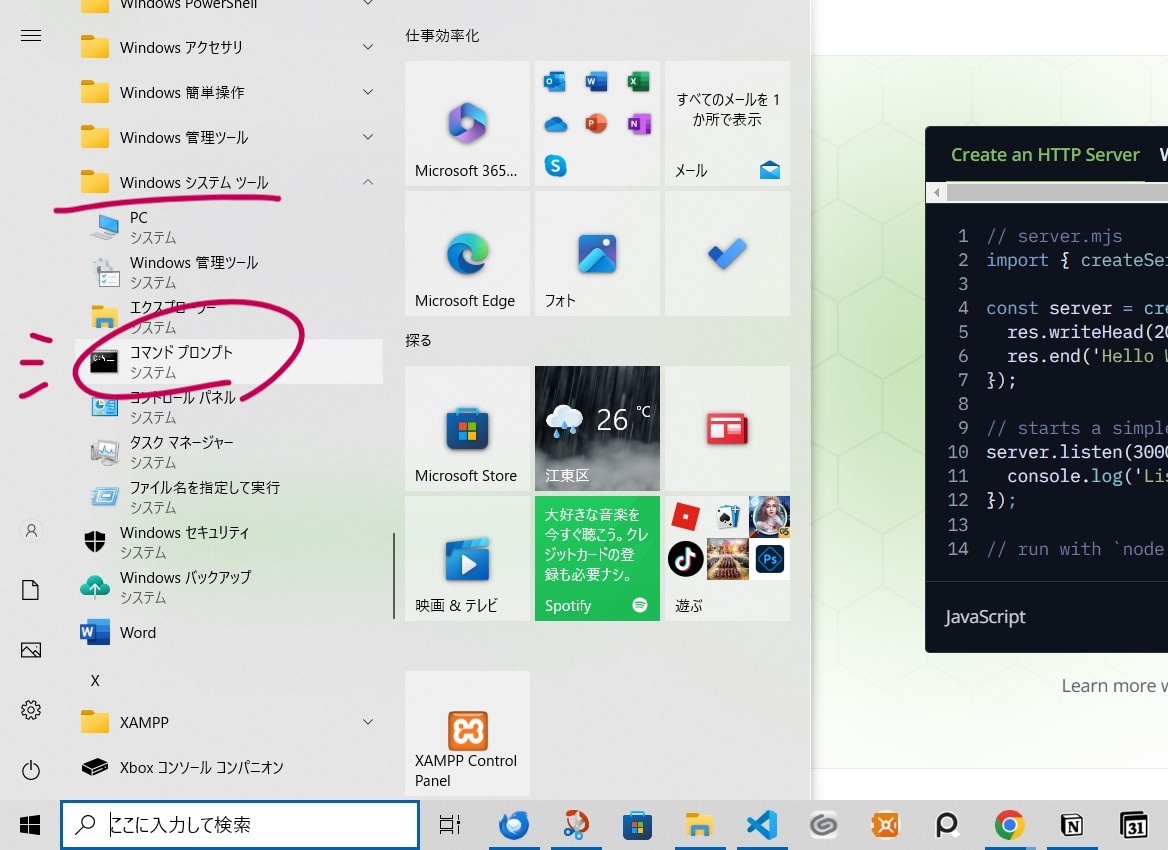Image resolution: width=1168 pixels, height=850 pixels.
Task: Open コントロール パネル from the list
Action: coord(229,407)
